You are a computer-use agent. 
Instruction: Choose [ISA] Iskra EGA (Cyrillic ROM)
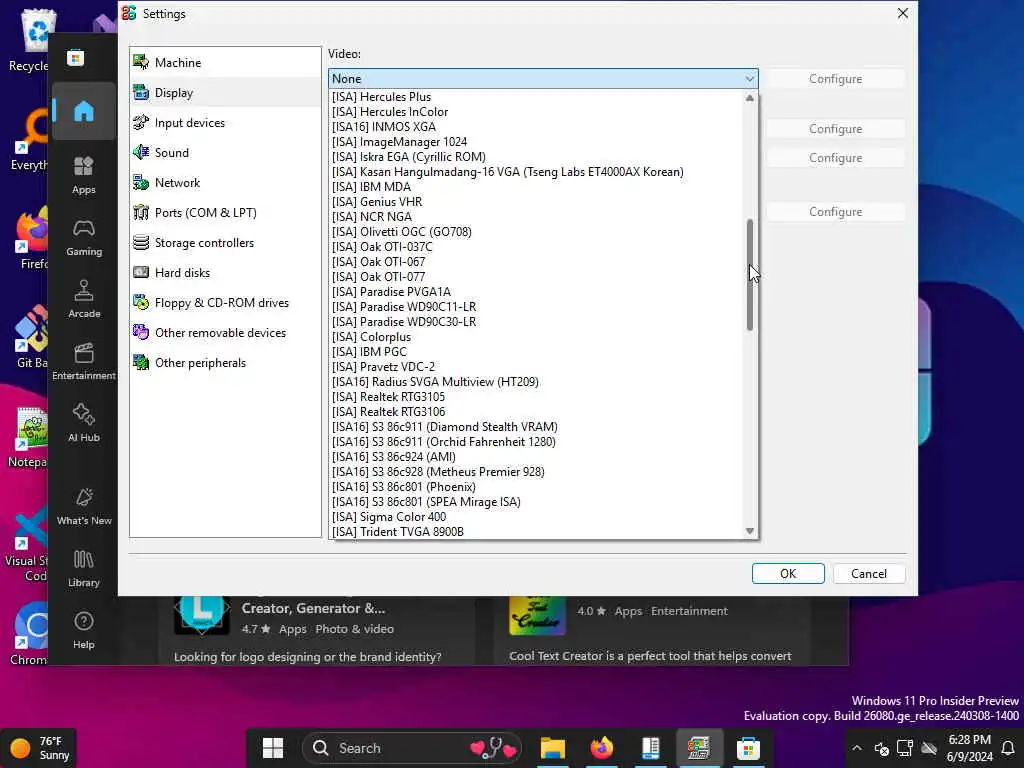click(x=536, y=157)
